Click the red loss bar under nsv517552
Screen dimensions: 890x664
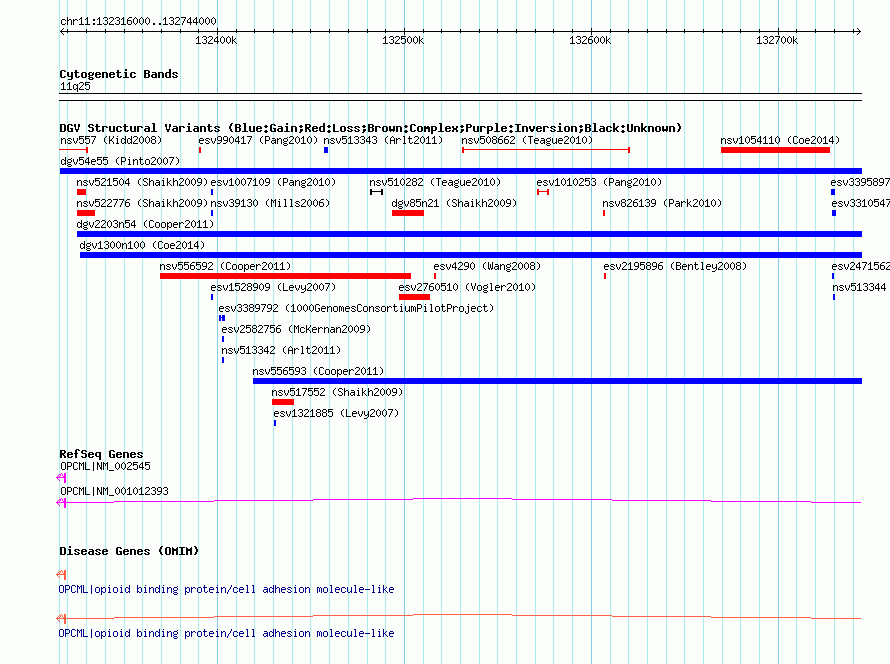(x=283, y=402)
